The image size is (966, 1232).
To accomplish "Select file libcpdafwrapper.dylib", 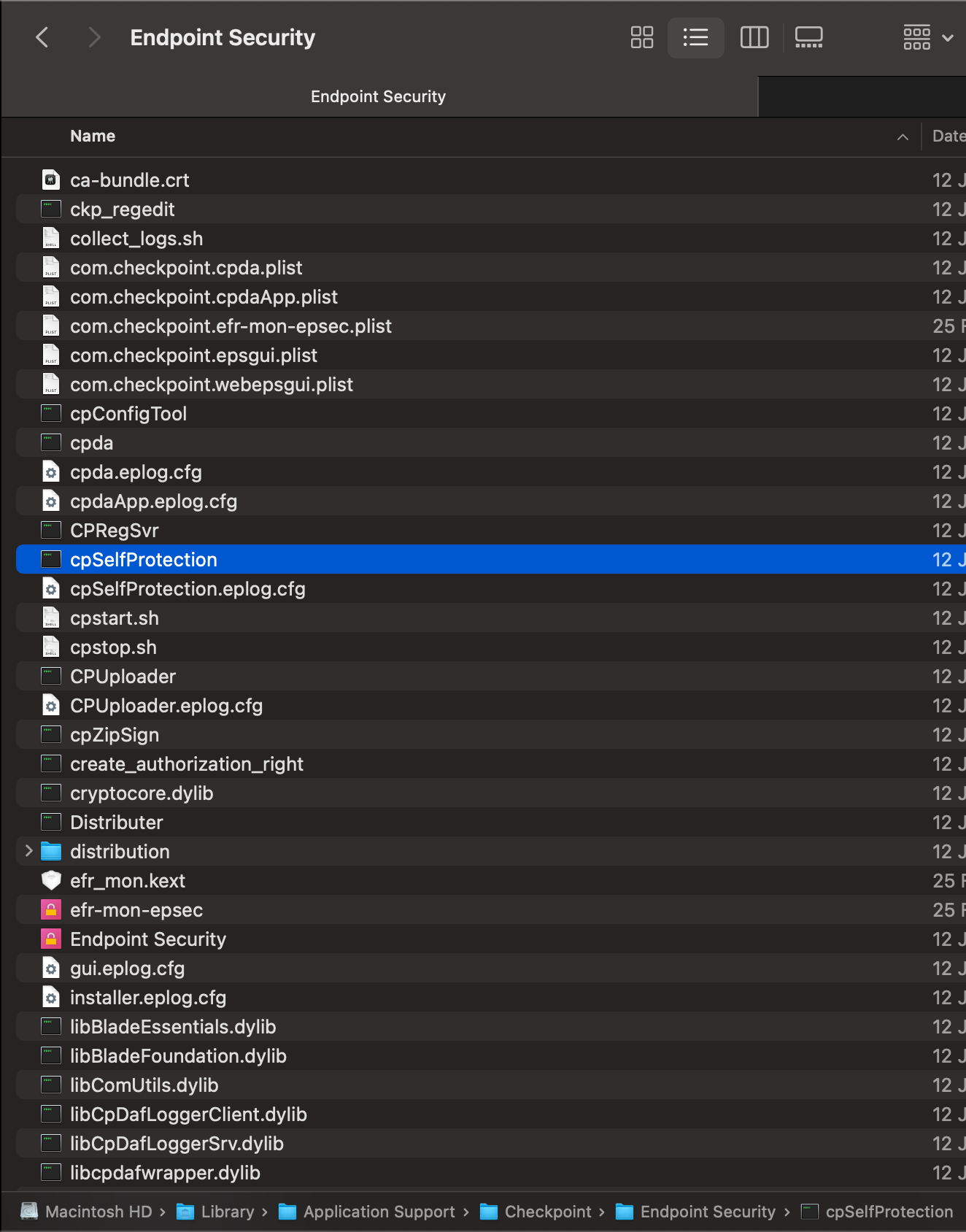I will [x=491, y=1172].
